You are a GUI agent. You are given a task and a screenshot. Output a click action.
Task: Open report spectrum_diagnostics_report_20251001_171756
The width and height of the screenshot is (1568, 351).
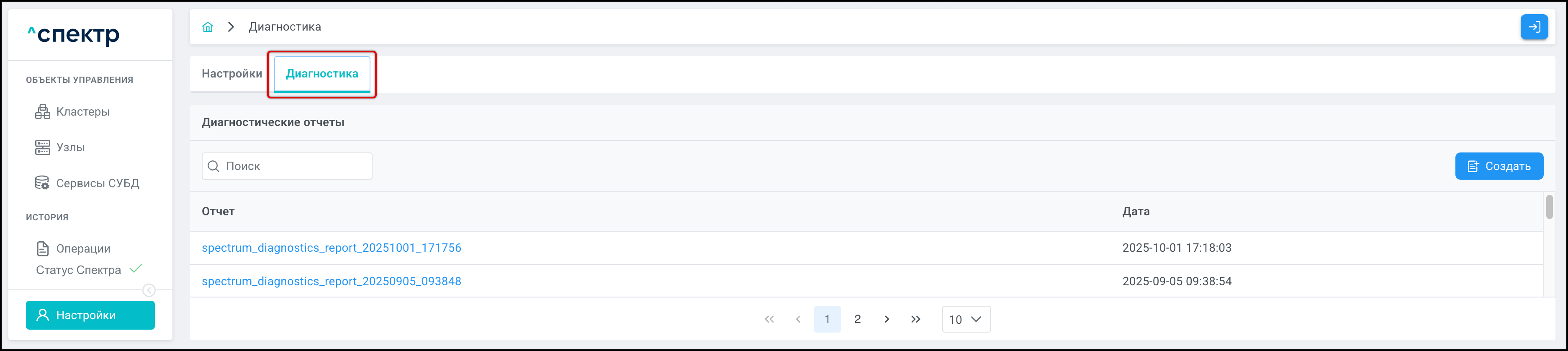331,248
